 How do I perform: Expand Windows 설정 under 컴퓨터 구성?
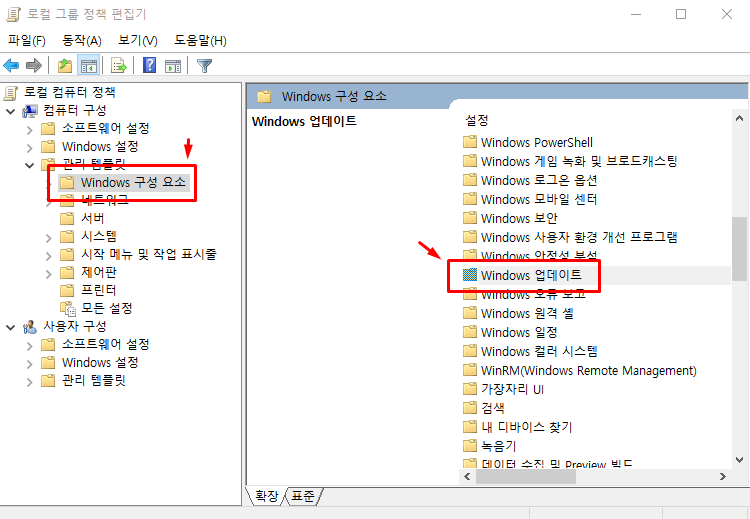(30, 148)
